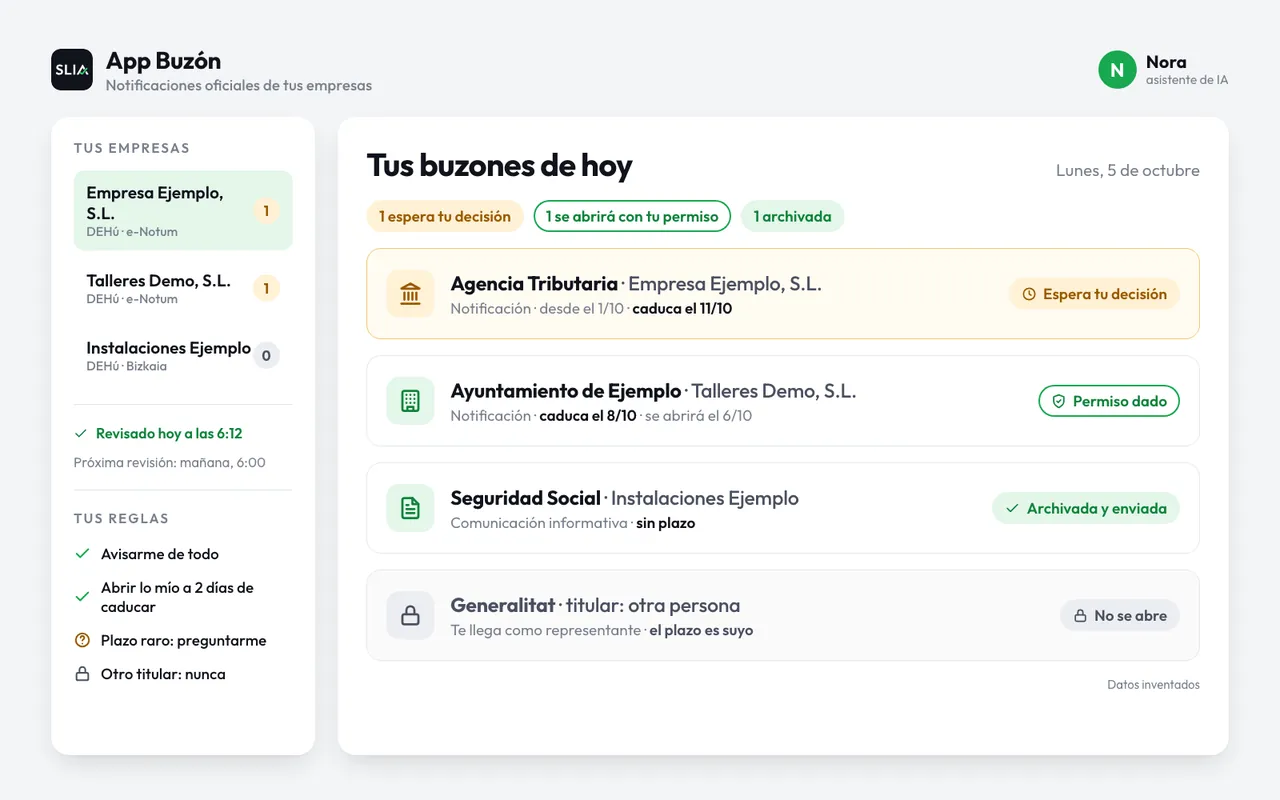Click the 'Permiso dado' button
The width and height of the screenshot is (1280, 800).
pos(1109,401)
